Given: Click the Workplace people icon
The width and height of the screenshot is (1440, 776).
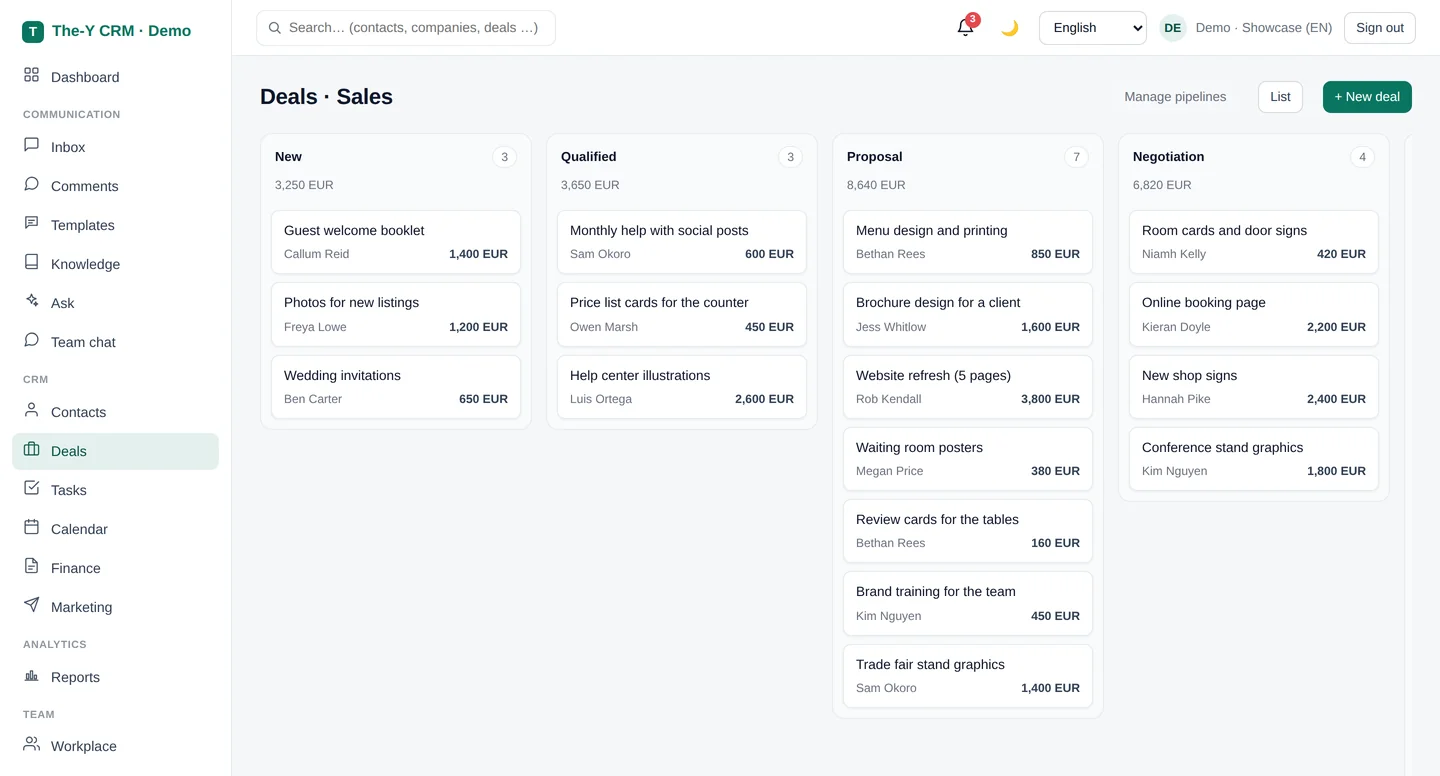Looking at the screenshot, I should point(32,744).
